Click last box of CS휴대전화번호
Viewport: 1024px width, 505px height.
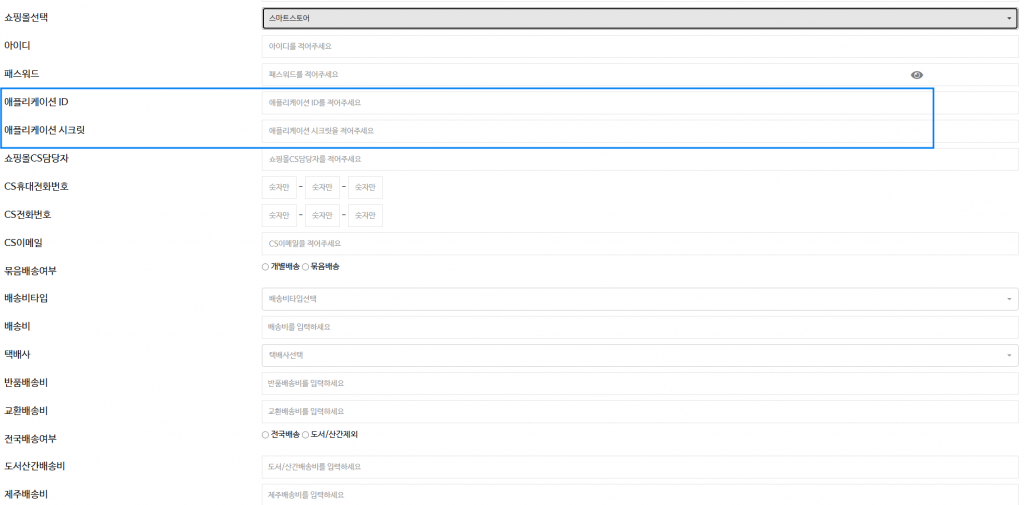365,187
